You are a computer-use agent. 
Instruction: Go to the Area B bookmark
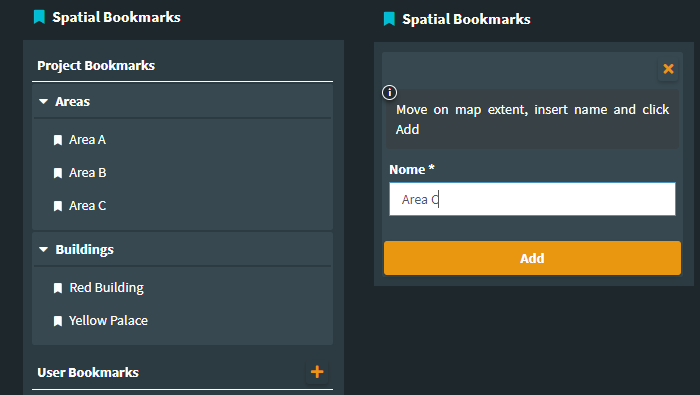click(88, 173)
